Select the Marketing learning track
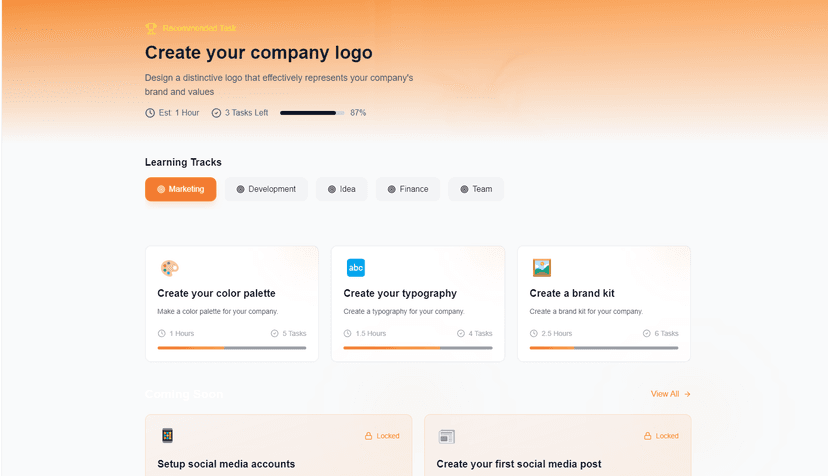The height and width of the screenshot is (476, 828). point(181,189)
